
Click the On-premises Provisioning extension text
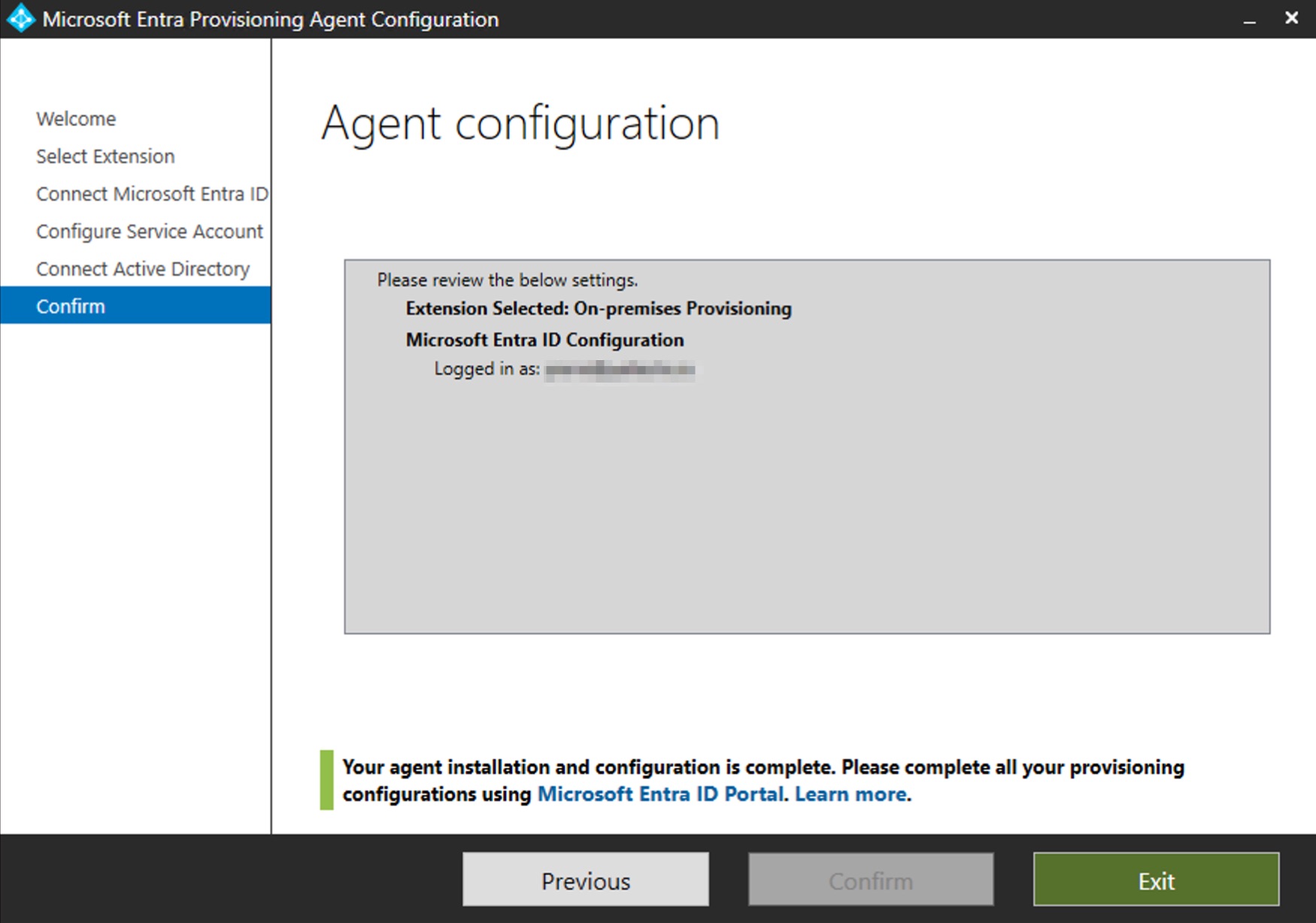tap(684, 308)
